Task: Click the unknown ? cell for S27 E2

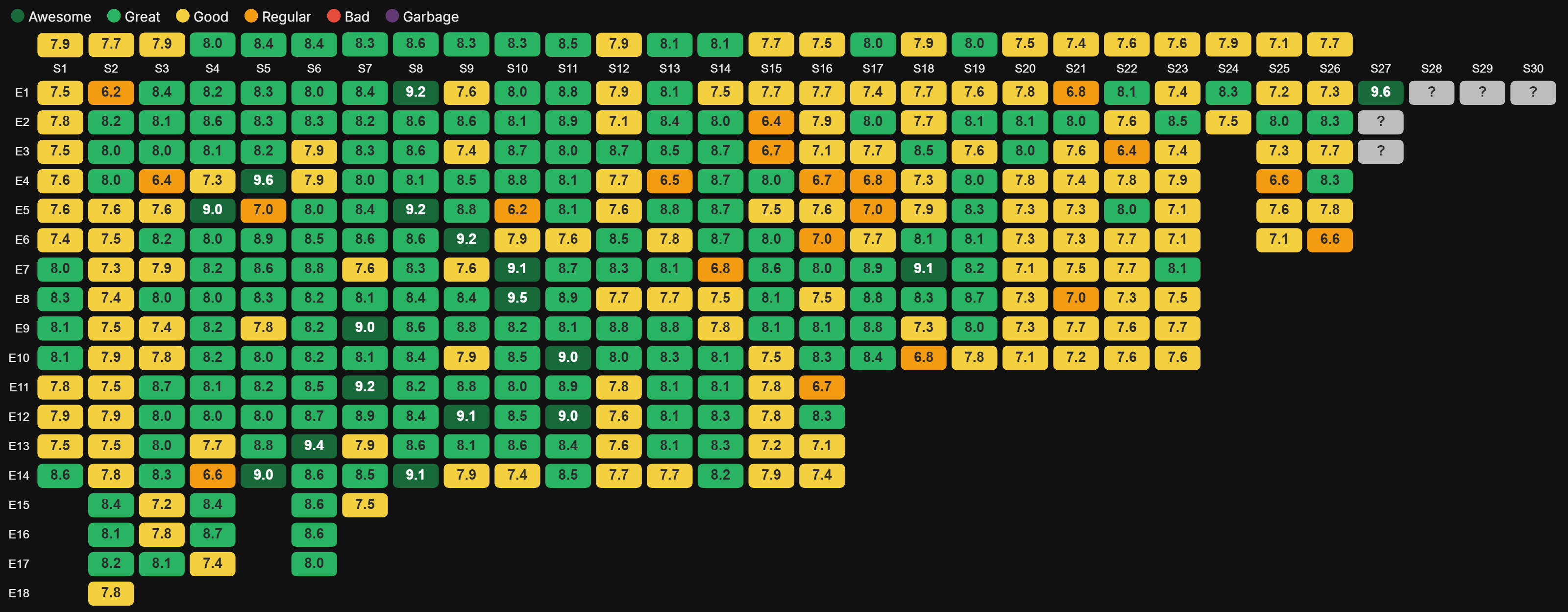Action: click(1380, 122)
